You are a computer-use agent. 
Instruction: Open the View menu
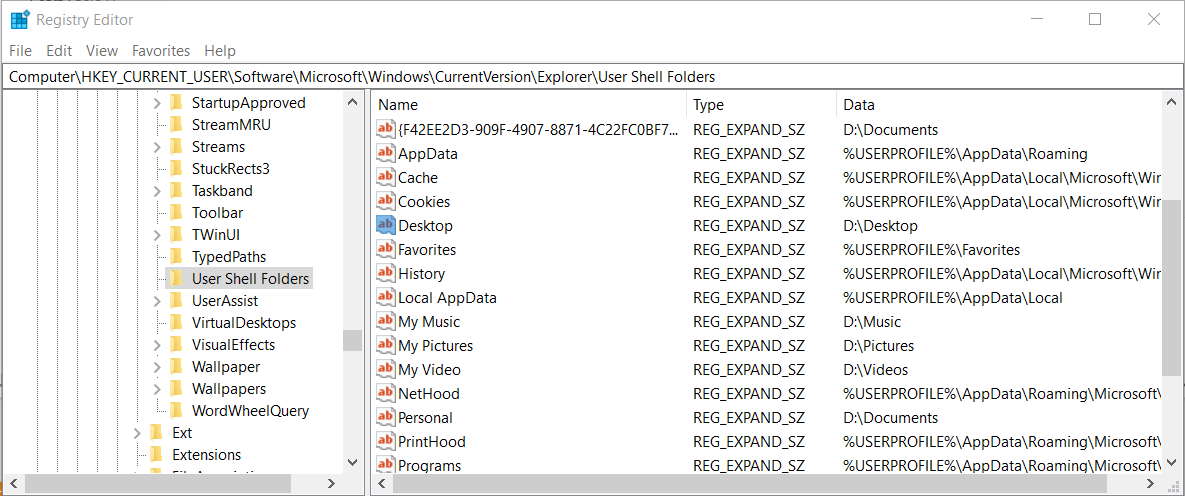pos(102,51)
